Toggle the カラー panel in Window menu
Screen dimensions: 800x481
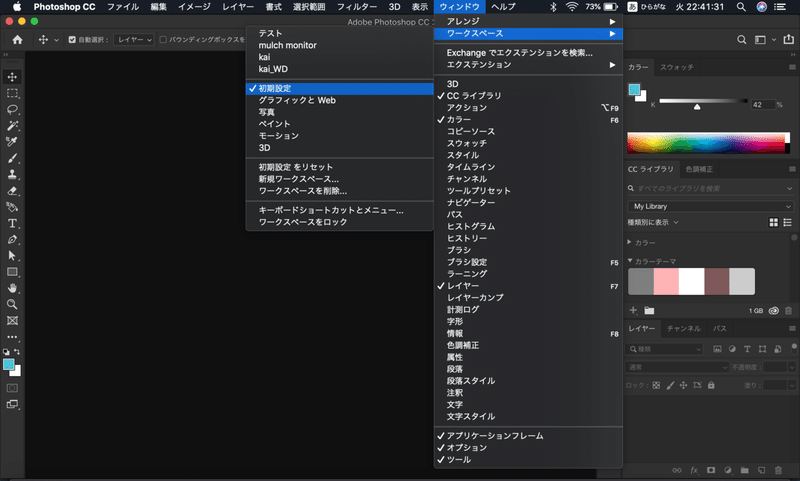(x=528, y=119)
